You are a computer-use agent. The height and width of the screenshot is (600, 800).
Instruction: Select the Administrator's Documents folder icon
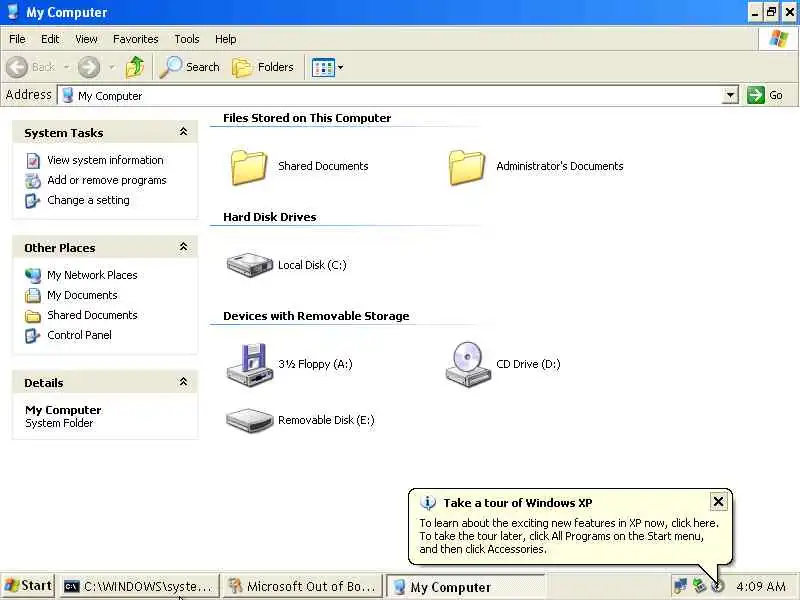467,167
